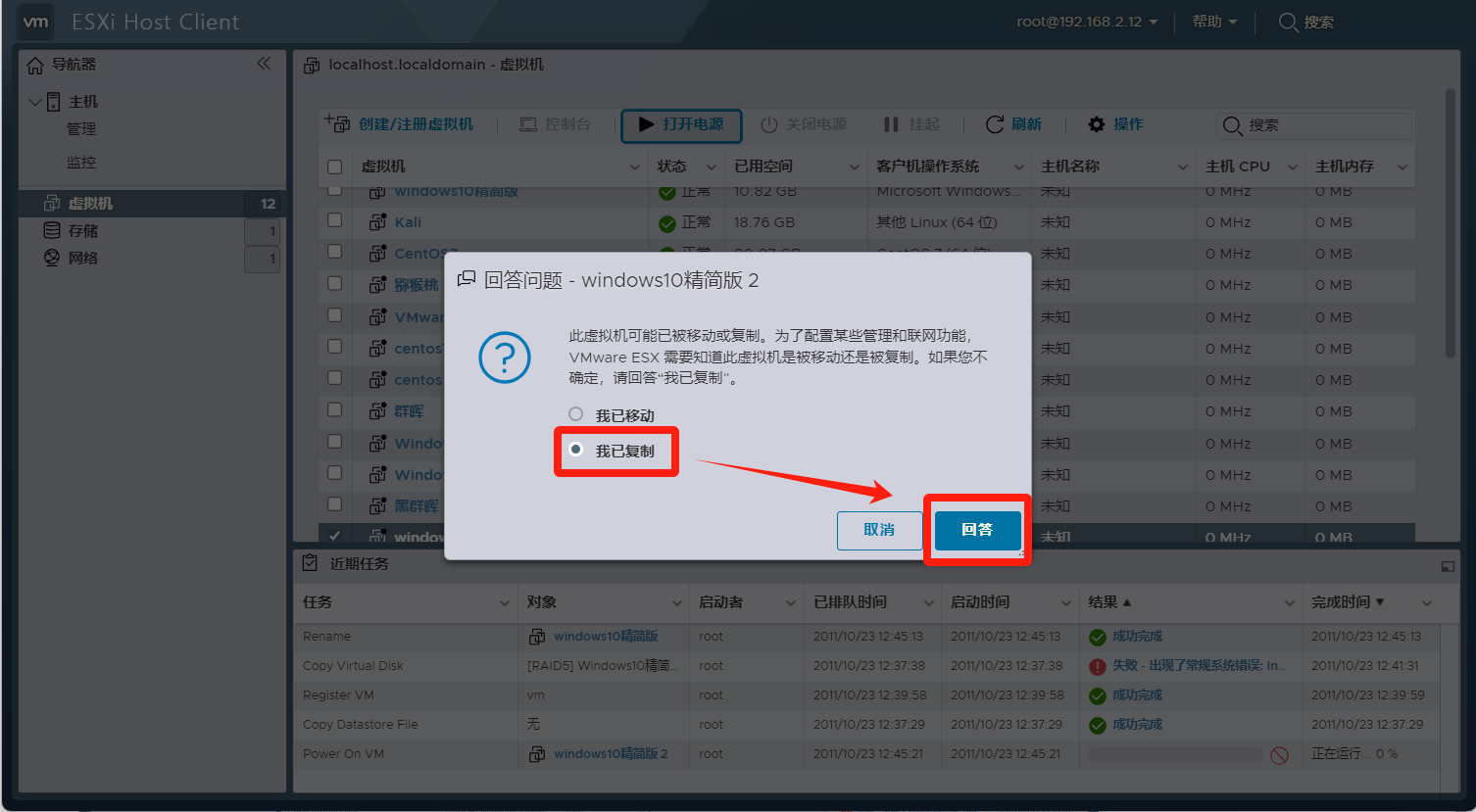This screenshot has width=1476, height=812.
Task: Click the Power On VM progress bar
Action: pos(1174,754)
